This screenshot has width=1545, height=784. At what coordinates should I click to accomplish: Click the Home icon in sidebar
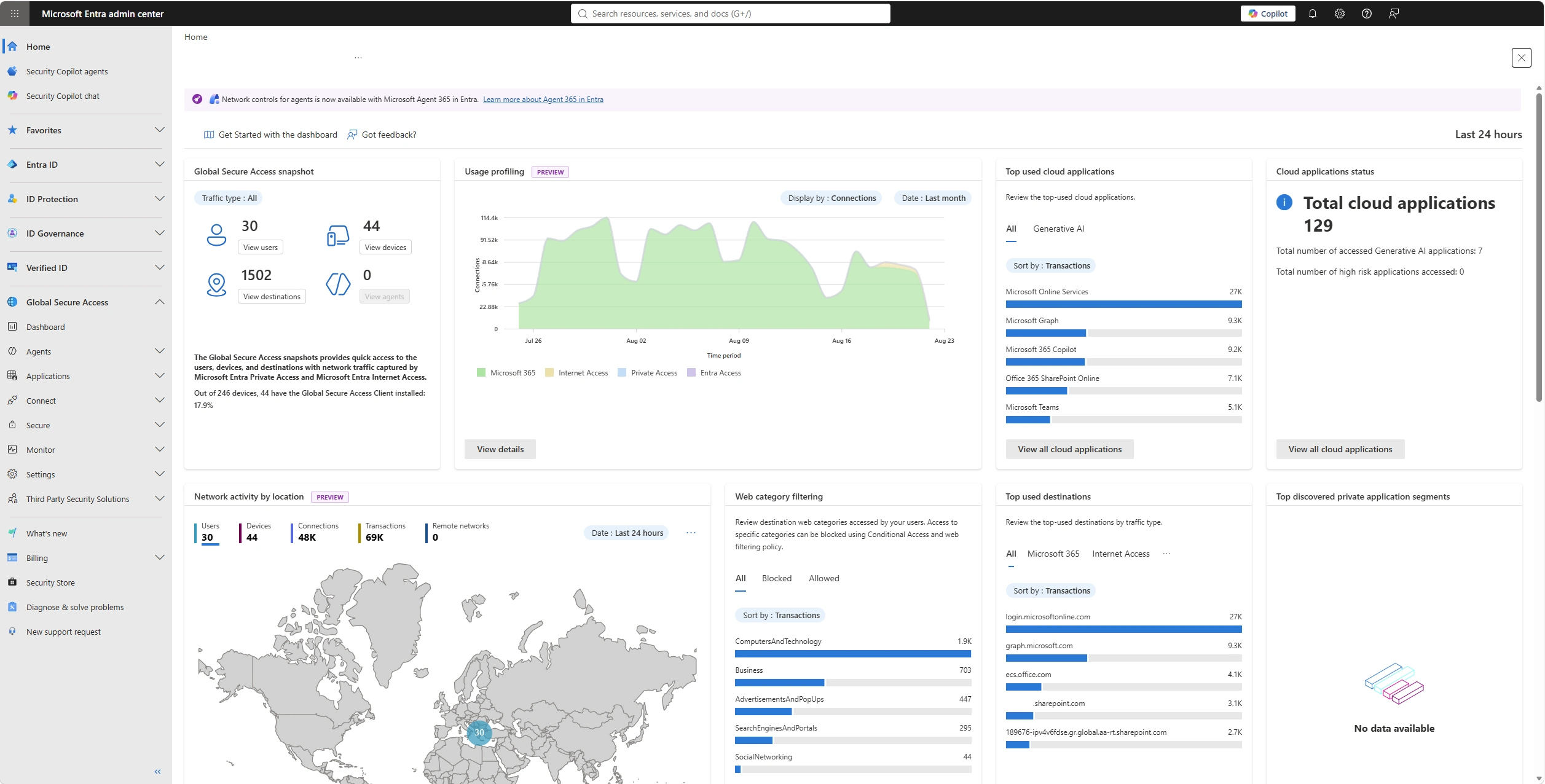12,47
